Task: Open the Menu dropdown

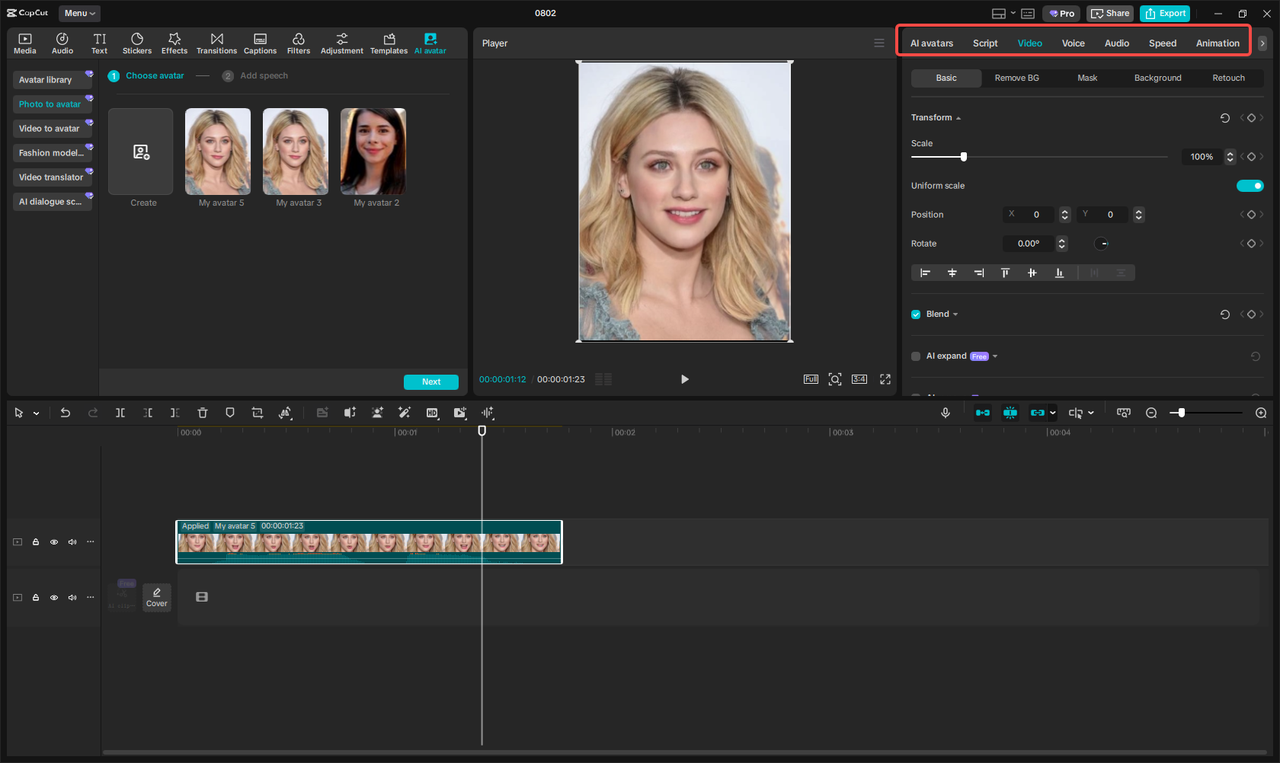Action: [79, 13]
